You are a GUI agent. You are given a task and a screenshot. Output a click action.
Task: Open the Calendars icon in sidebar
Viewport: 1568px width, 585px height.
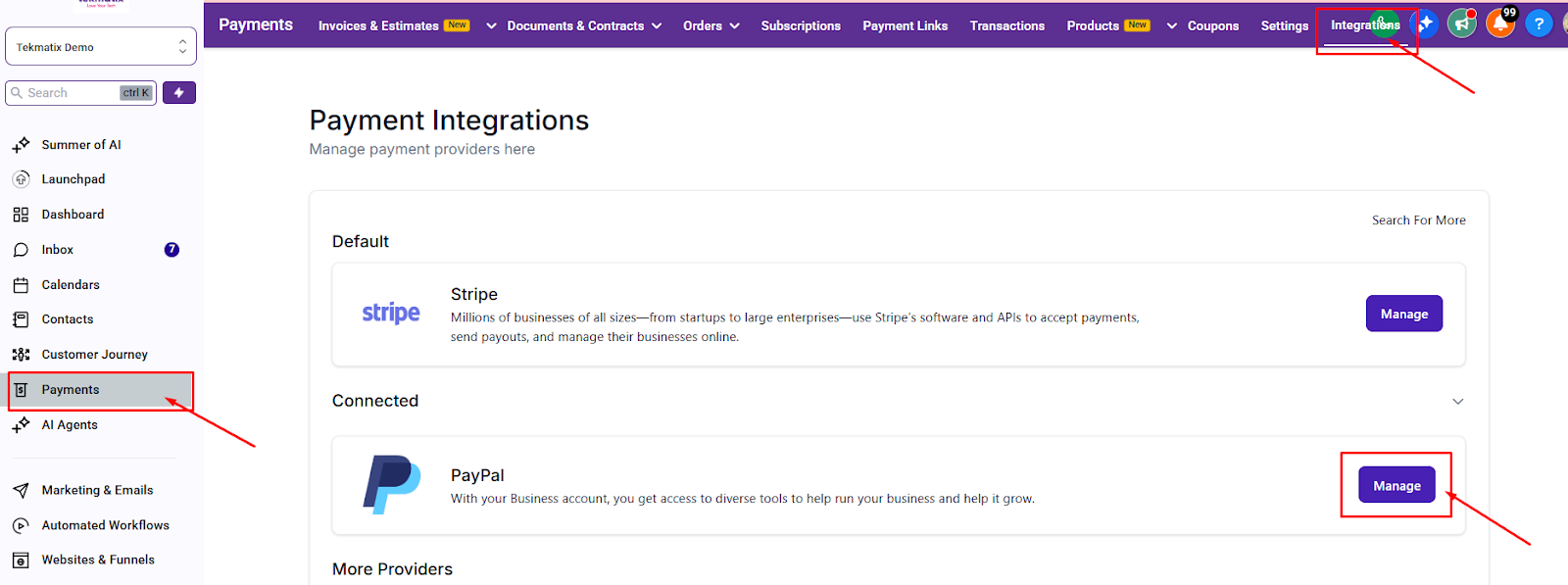tap(21, 285)
